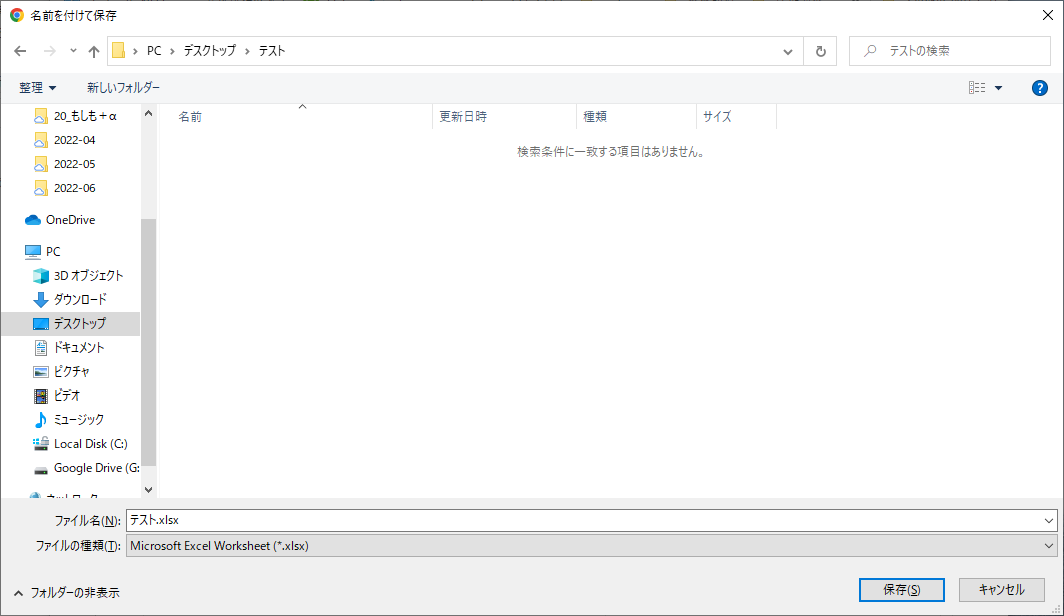Image resolution: width=1064 pixels, height=616 pixels.
Task: Click the 3D objects cube icon
Action: pyautogui.click(x=41, y=275)
